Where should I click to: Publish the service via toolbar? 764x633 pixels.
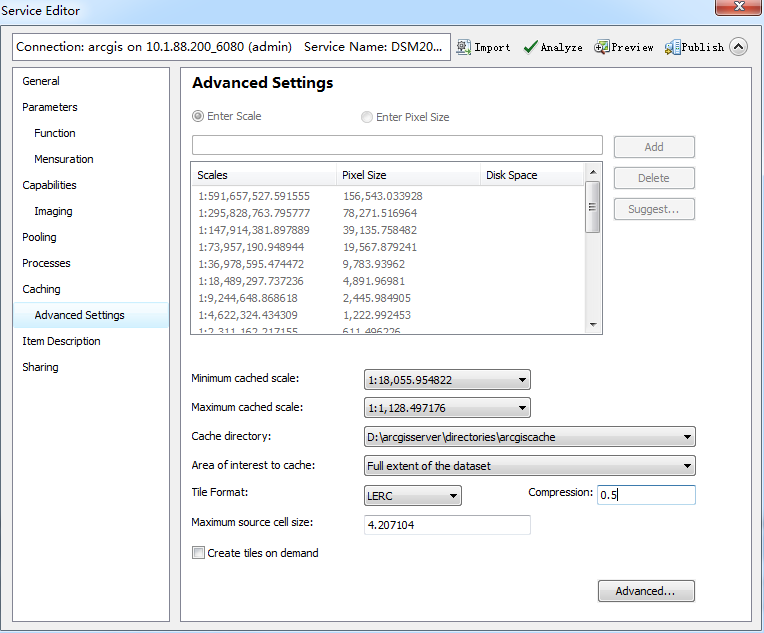(694, 47)
